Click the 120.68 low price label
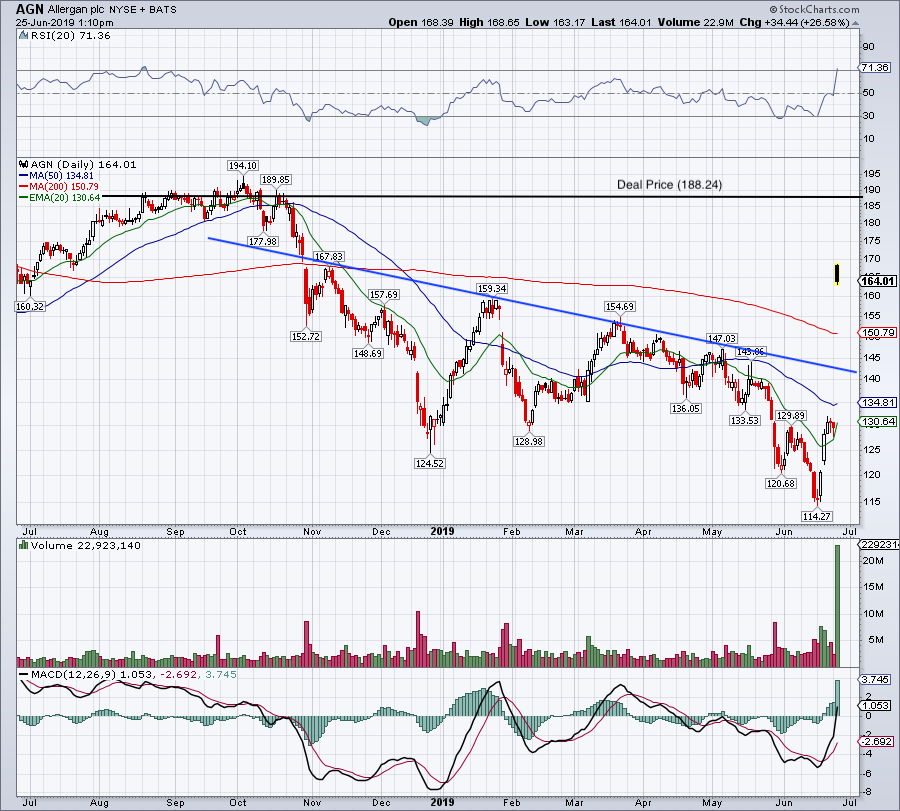The width and height of the screenshot is (900, 811). pos(781,484)
